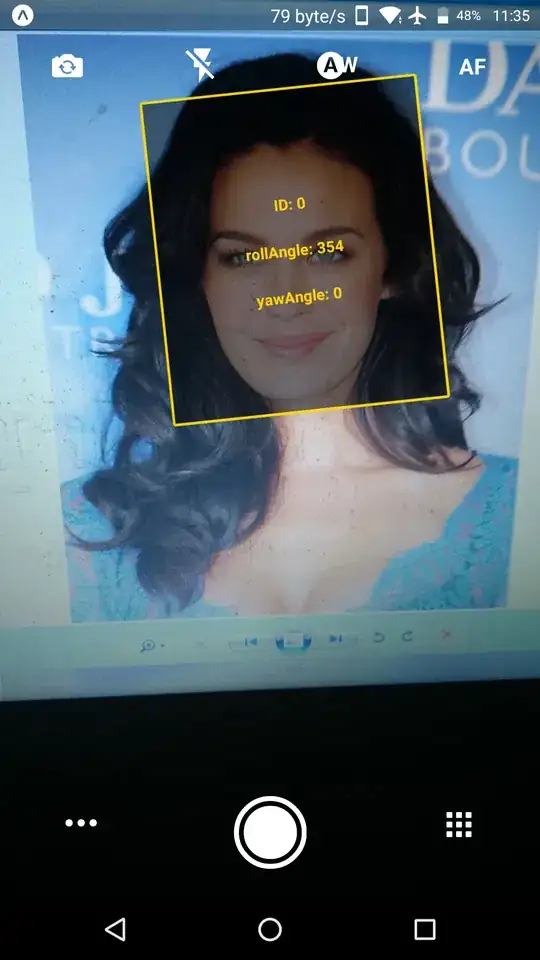The image size is (540, 960).
Task: Tap the 'rollAngle: 354' label
Action: coord(294,252)
